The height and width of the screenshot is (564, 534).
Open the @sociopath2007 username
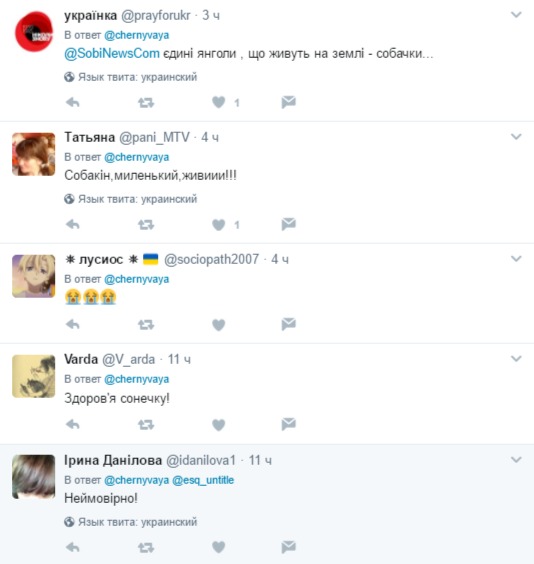click(211, 259)
